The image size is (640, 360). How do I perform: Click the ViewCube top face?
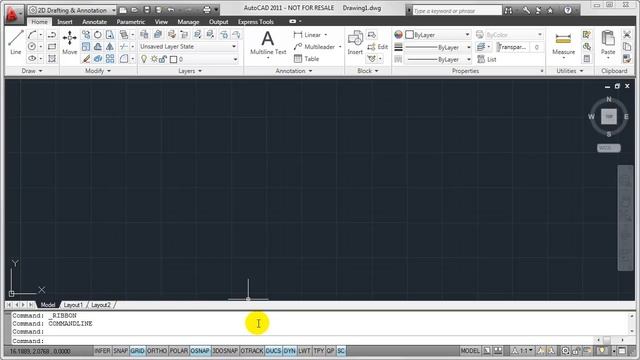609,116
